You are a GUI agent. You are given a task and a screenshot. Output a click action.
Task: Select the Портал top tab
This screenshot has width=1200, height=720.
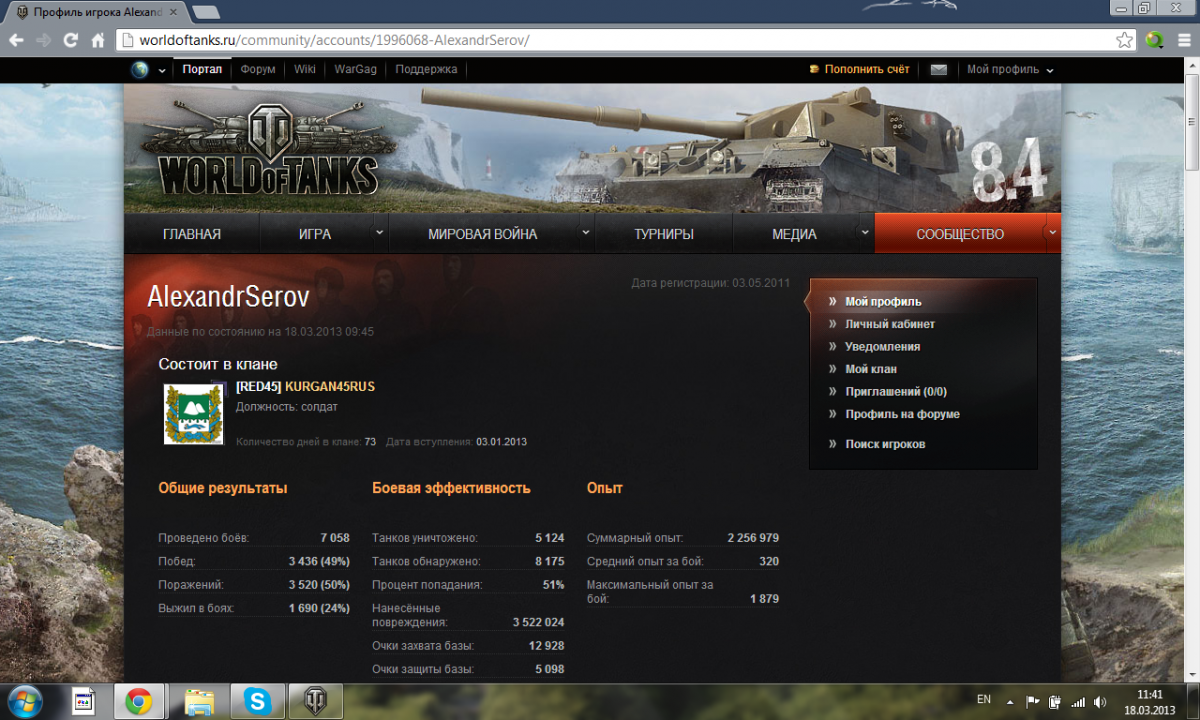pyautogui.click(x=202, y=70)
